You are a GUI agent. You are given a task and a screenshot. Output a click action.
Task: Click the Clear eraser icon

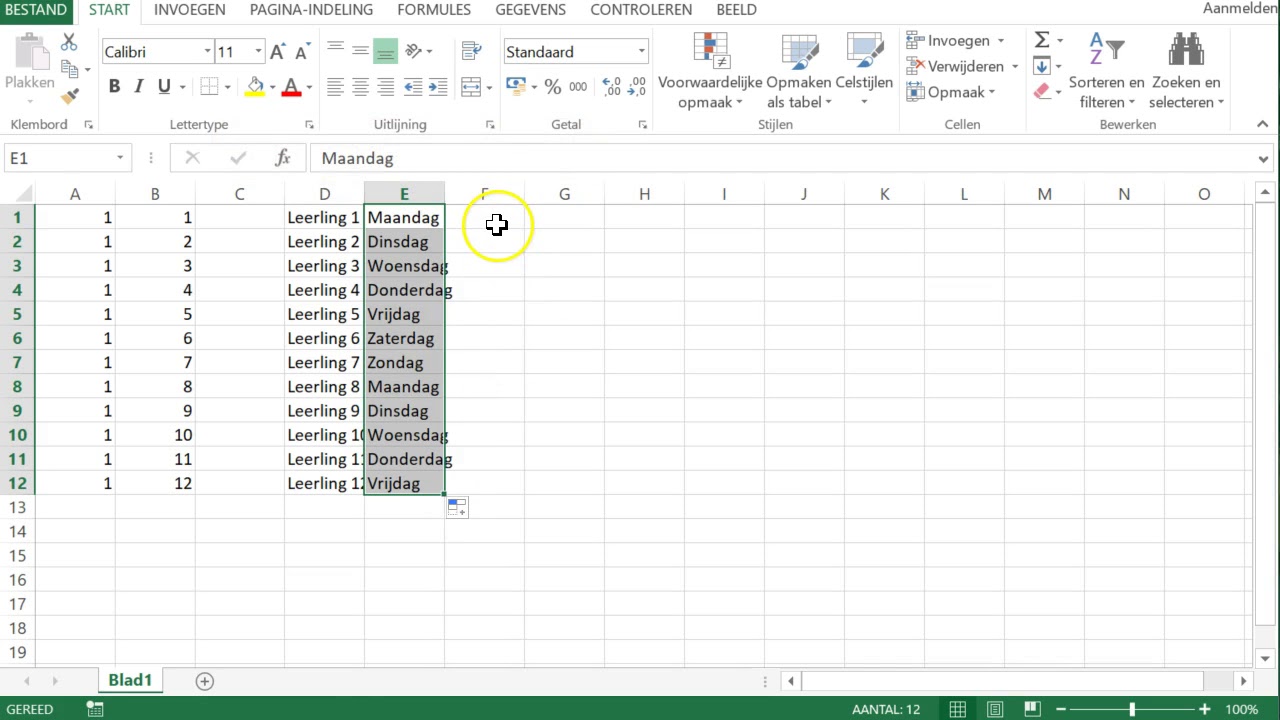1042,92
